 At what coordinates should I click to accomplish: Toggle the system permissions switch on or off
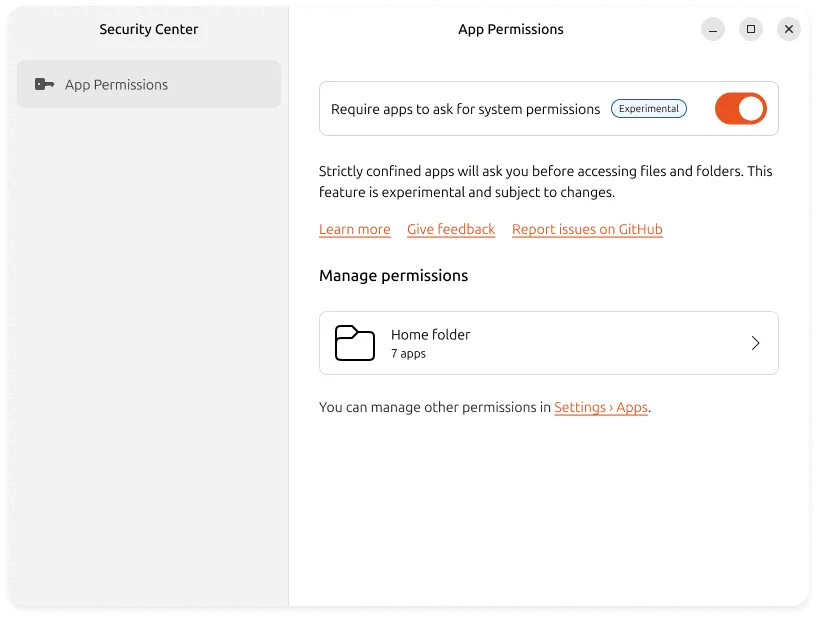(x=740, y=108)
